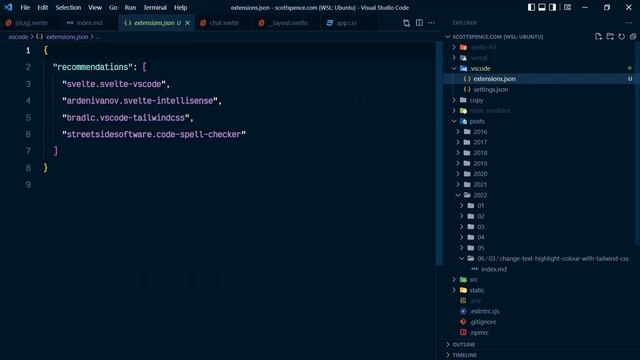640x360 pixels.
Task: Refresh the Explorer file tree
Action: click(621, 37)
